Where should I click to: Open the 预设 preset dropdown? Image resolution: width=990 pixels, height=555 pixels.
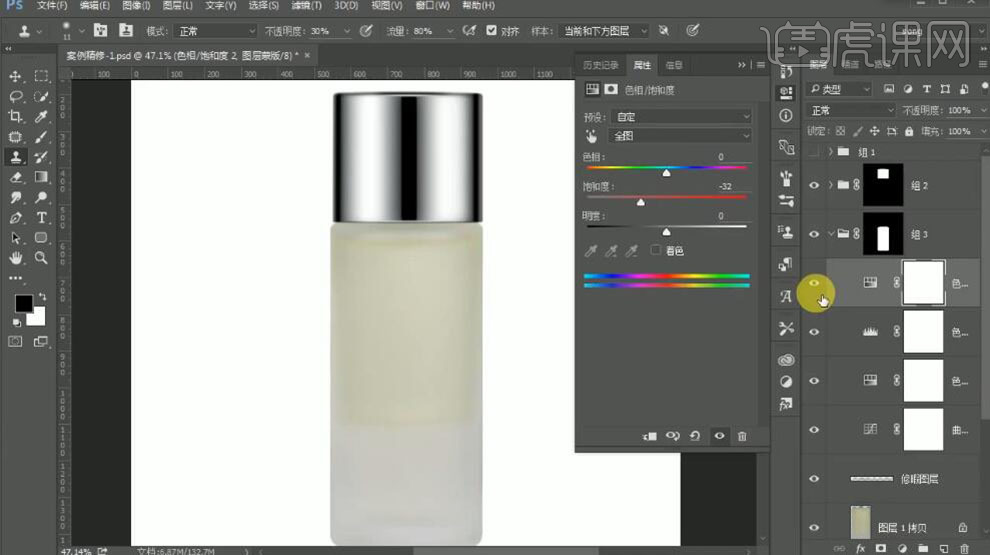tap(681, 117)
